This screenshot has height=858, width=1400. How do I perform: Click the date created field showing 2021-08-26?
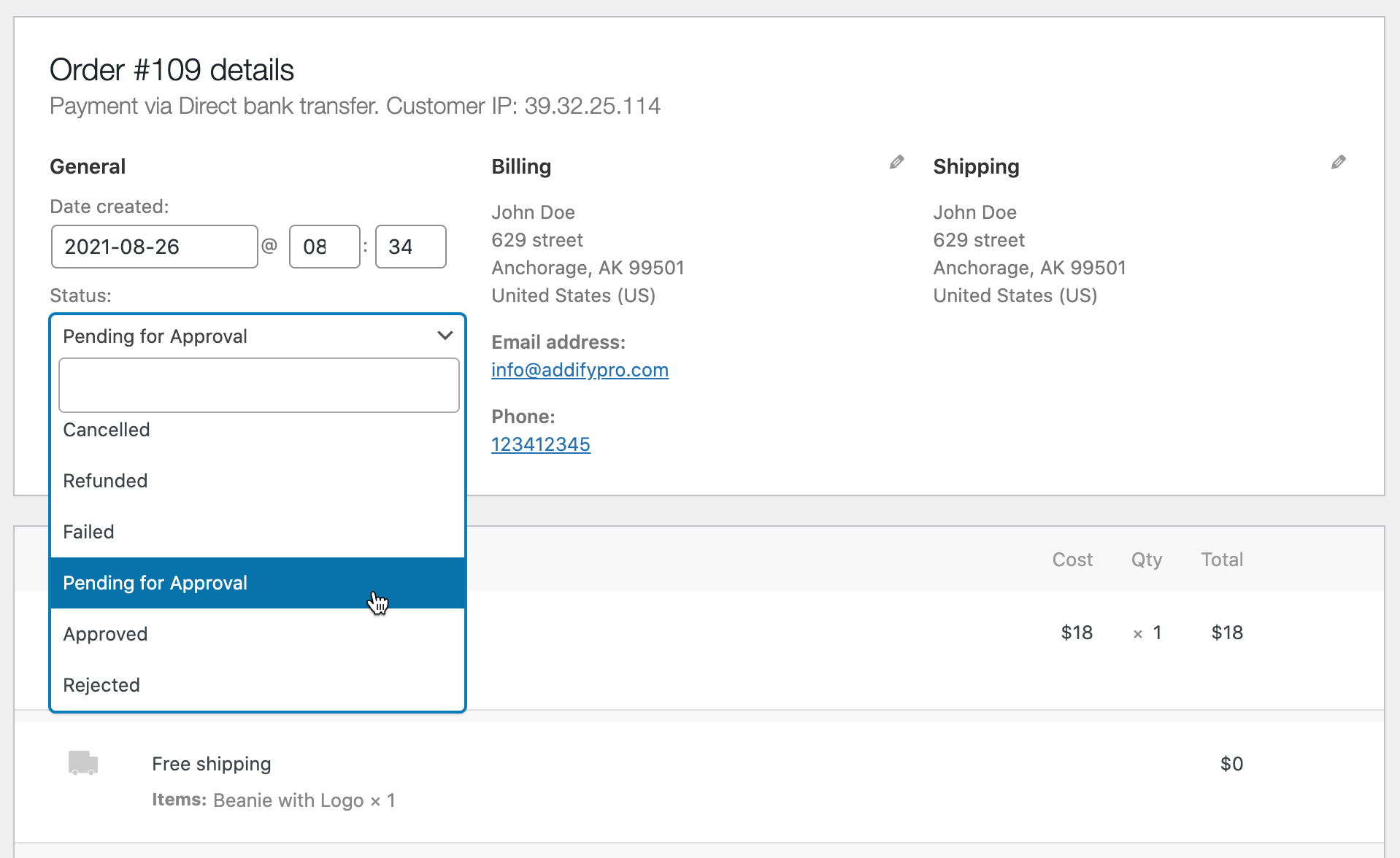click(154, 247)
